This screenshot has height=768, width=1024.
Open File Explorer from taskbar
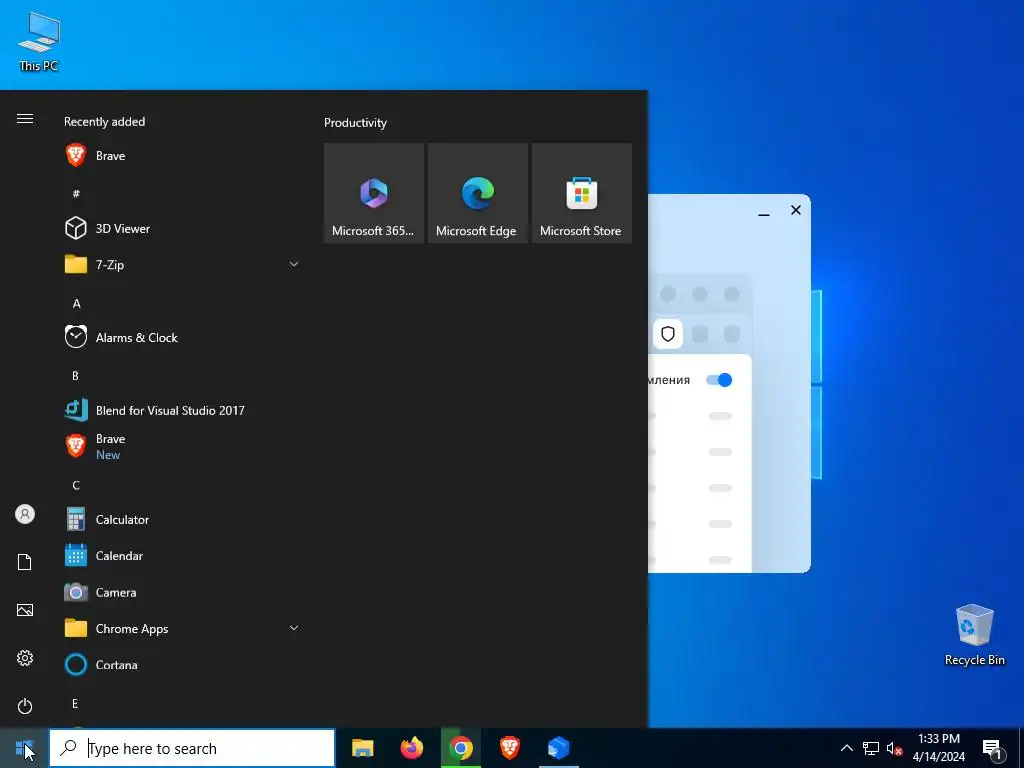coord(362,748)
